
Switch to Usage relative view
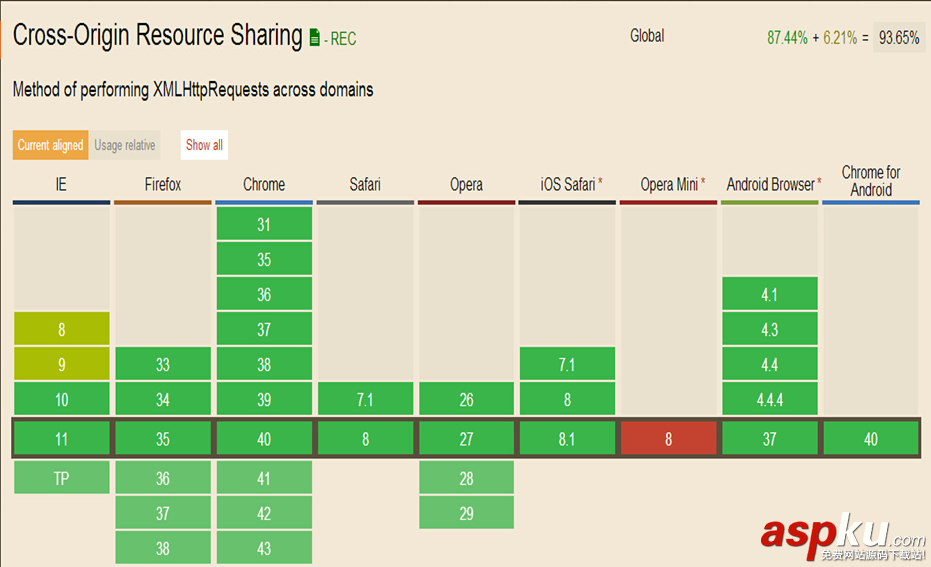(x=125, y=145)
